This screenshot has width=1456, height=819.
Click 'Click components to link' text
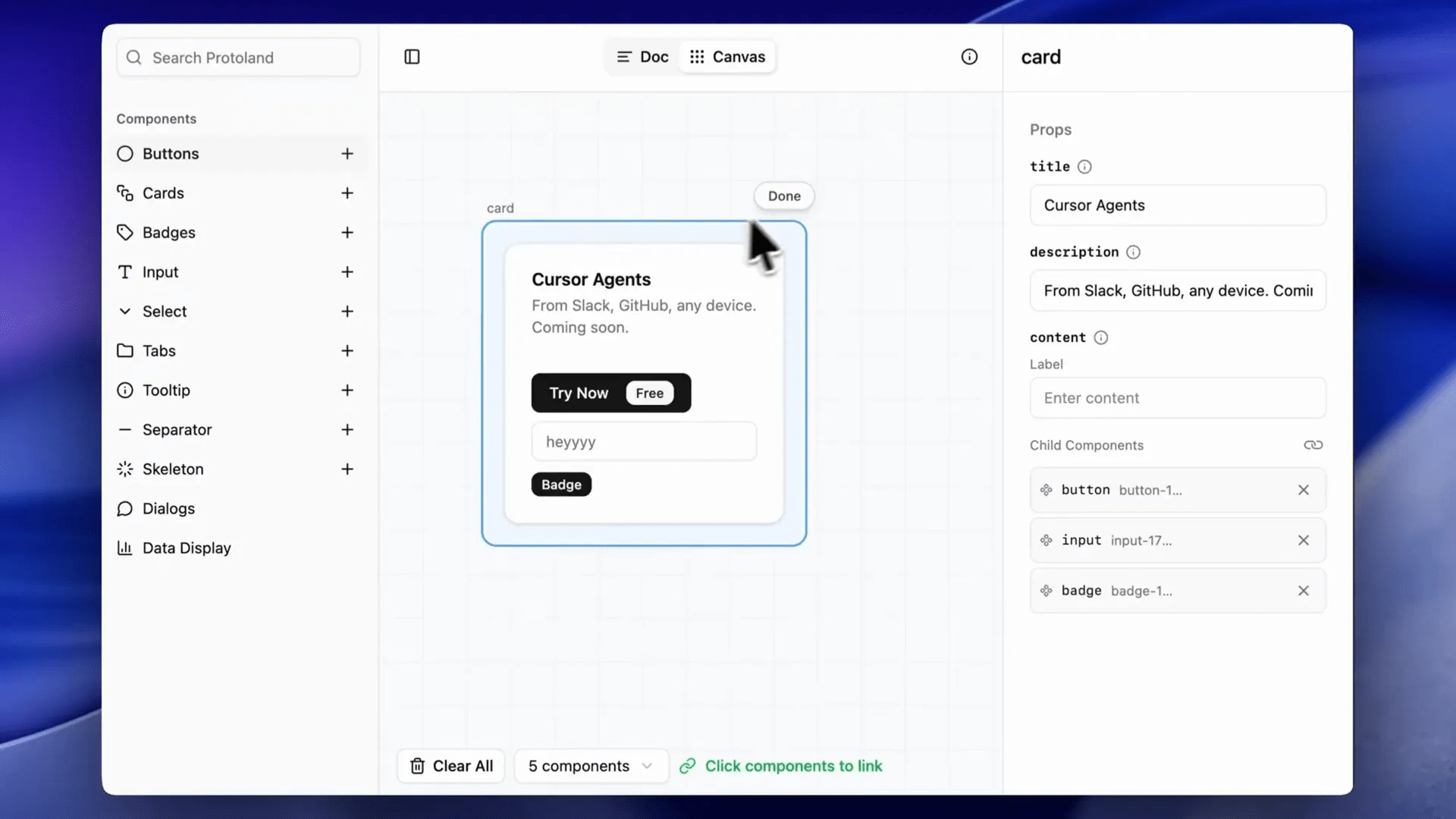pos(793,766)
